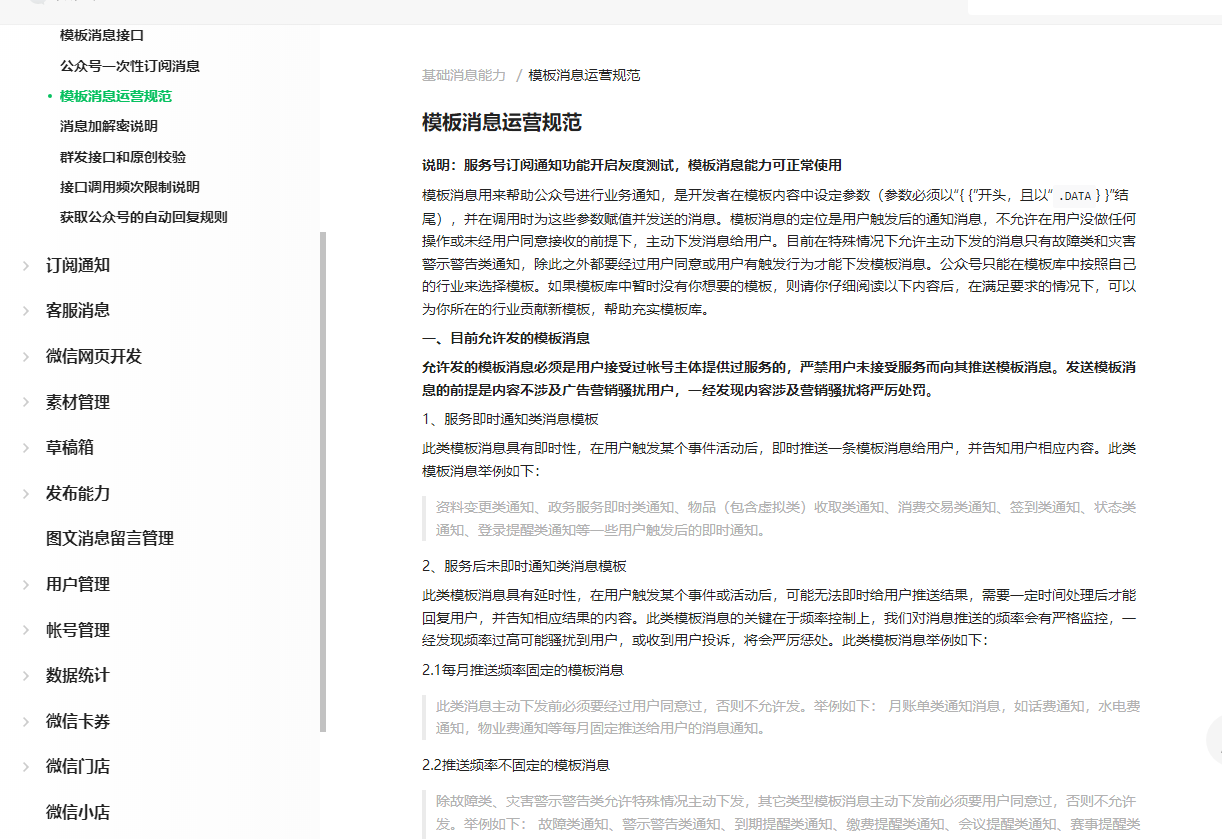The height and width of the screenshot is (839, 1222).
Task: Expand the 草稿箱 section chevron
Action: (x=26, y=448)
